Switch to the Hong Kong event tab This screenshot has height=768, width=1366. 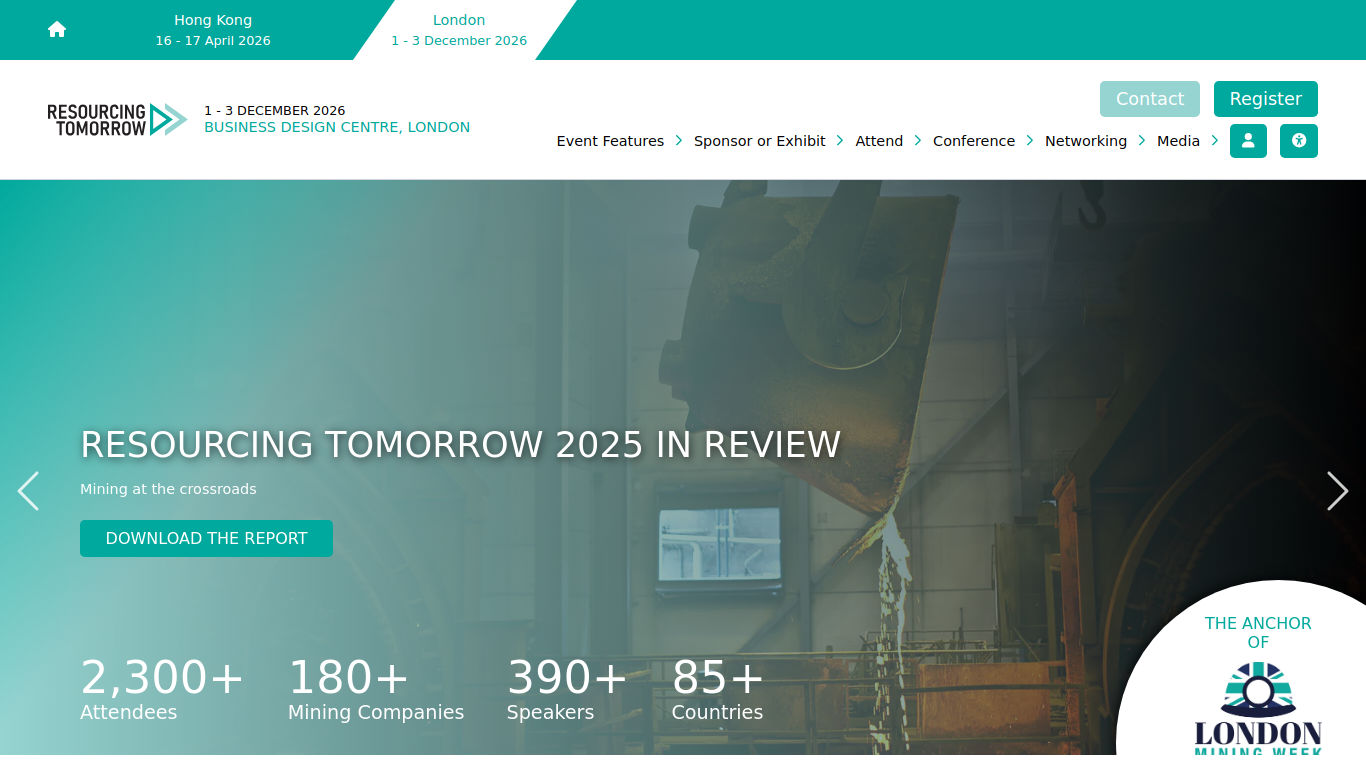(213, 30)
